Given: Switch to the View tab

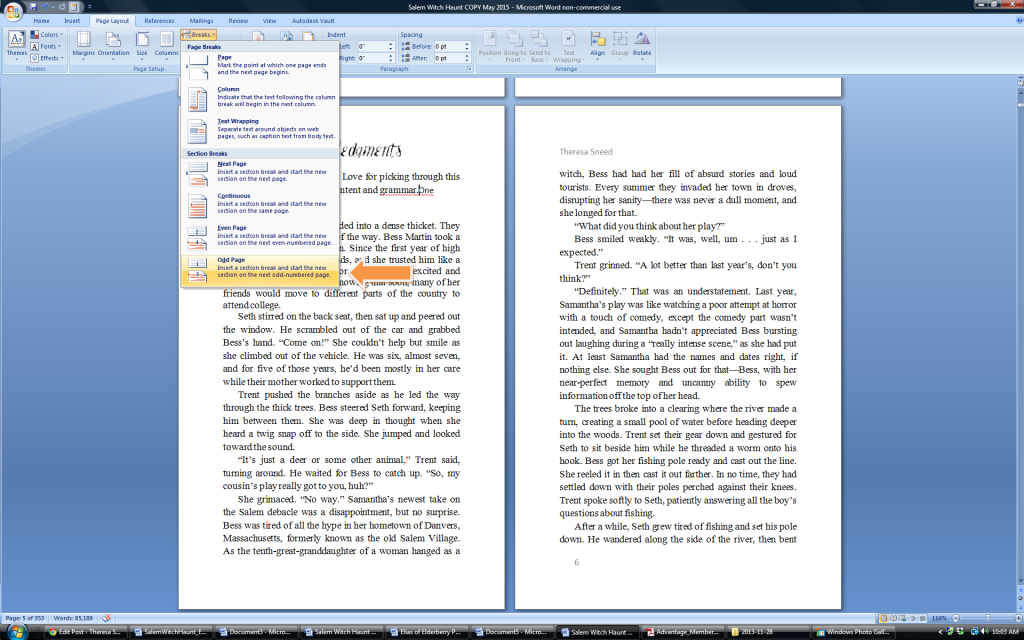Looking at the screenshot, I should click(x=269, y=21).
